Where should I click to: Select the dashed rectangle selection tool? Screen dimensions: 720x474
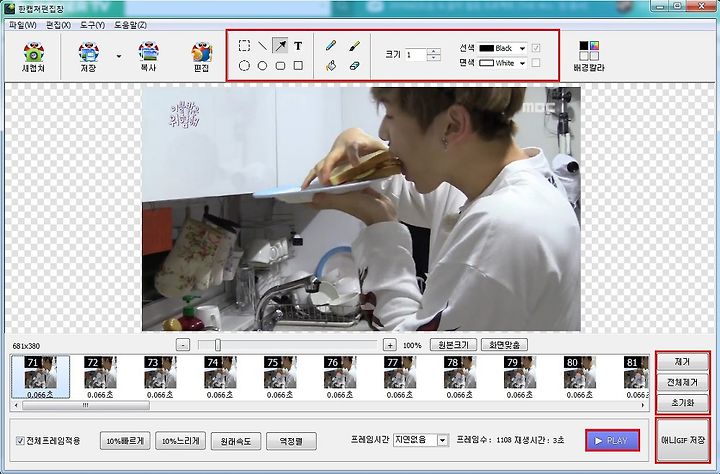[x=244, y=45]
